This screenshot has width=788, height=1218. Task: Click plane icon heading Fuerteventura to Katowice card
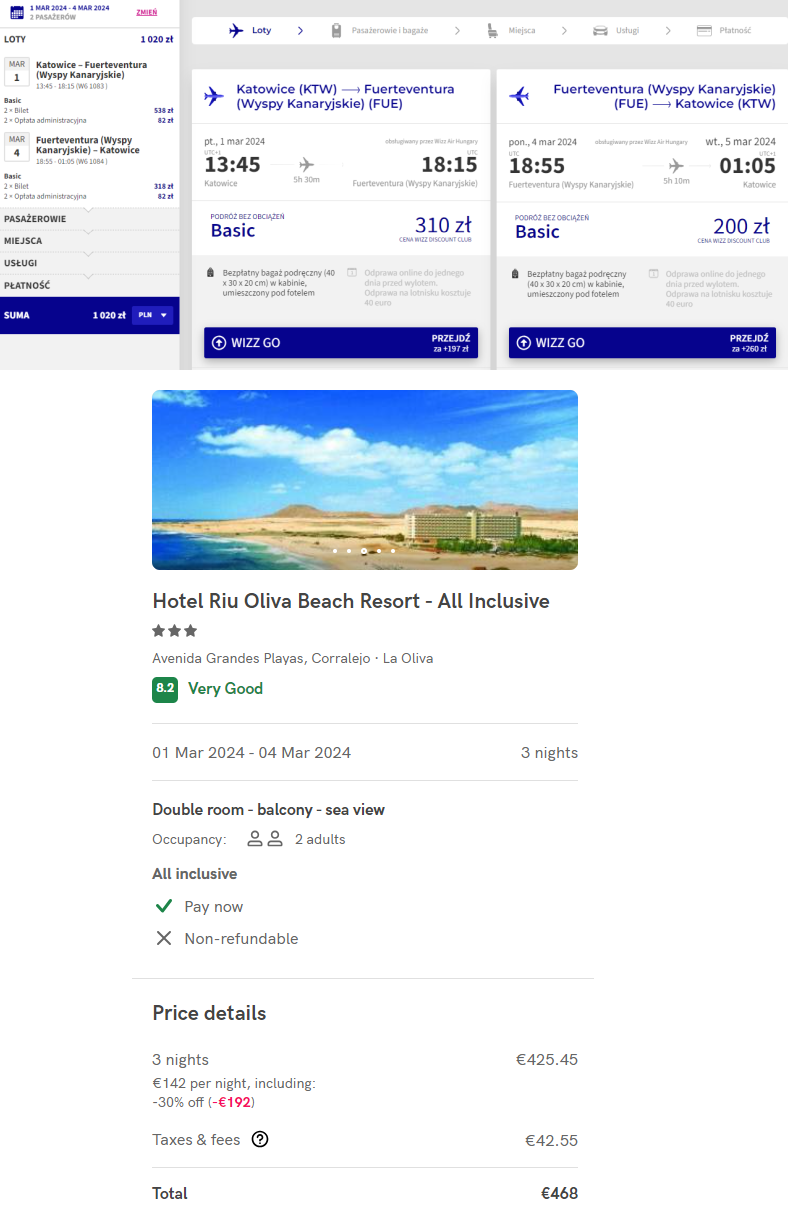(x=519, y=96)
